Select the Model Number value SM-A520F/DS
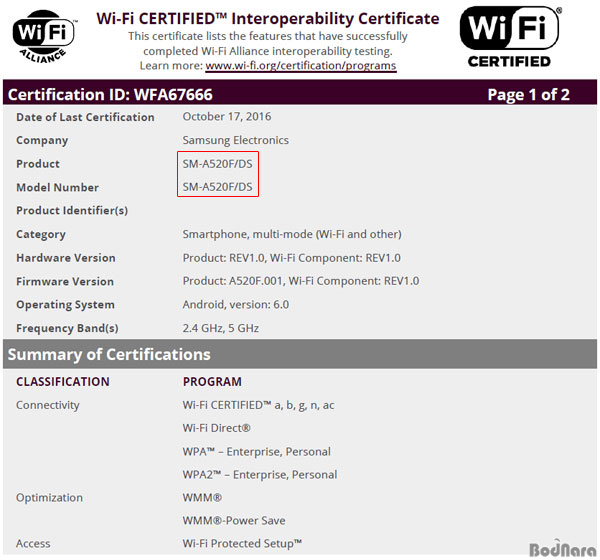The image size is (600, 560). [x=217, y=187]
